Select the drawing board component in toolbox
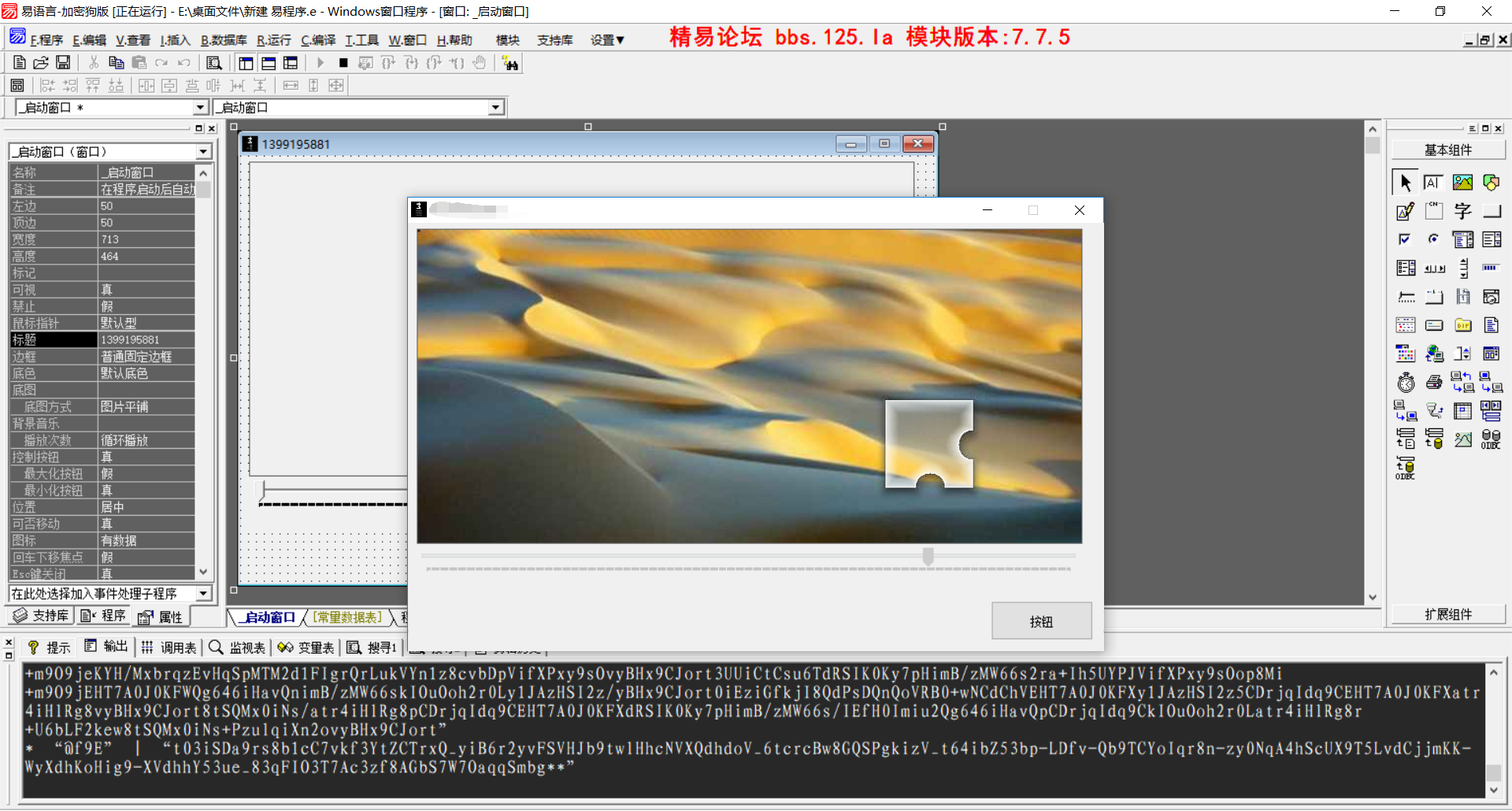Image resolution: width=1512 pixels, height=811 pixels. [x=1405, y=211]
